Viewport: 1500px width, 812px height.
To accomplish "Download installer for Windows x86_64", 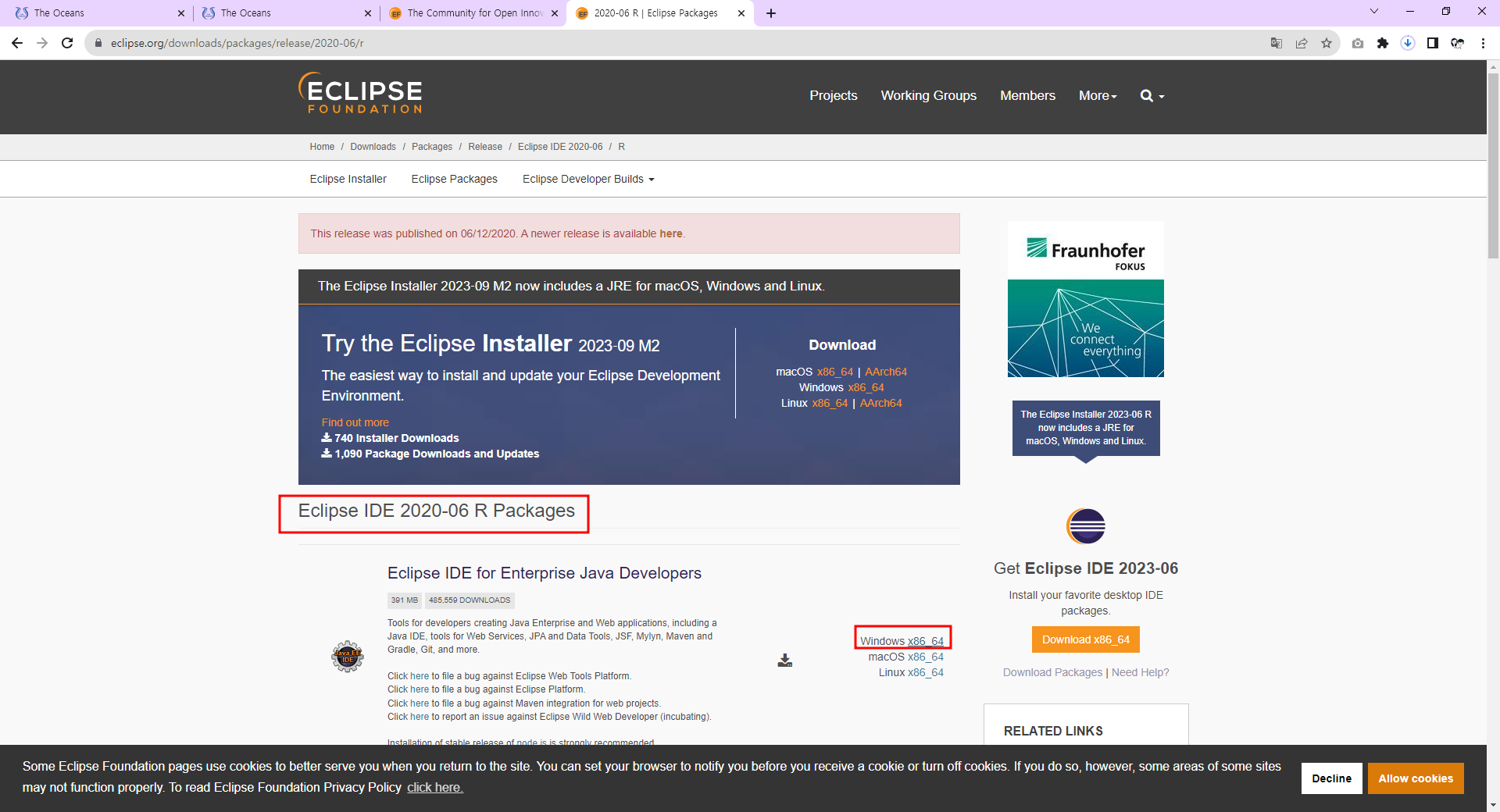I will [x=866, y=387].
